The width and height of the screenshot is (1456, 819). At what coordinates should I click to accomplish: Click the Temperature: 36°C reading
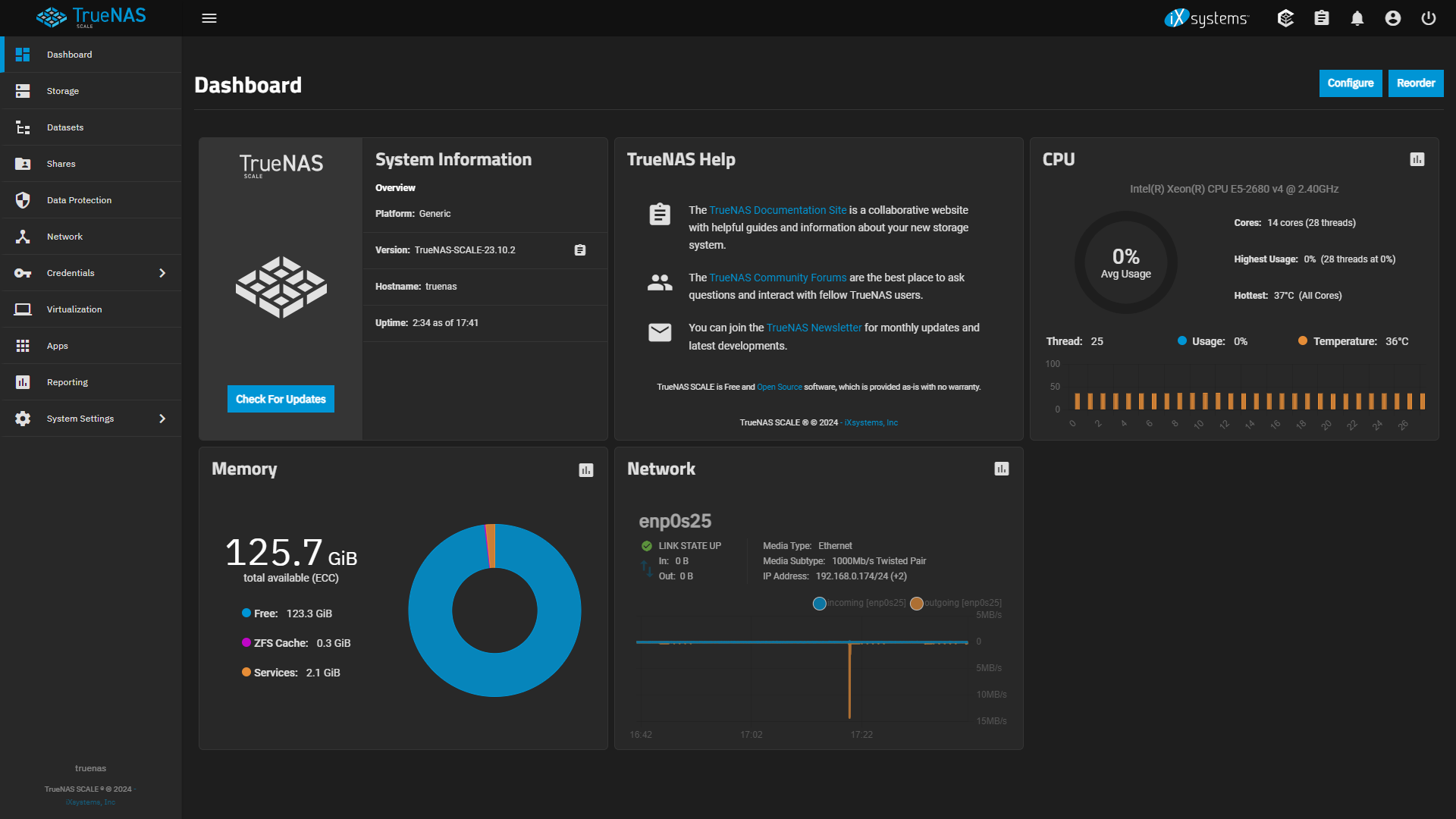point(1354,341)
